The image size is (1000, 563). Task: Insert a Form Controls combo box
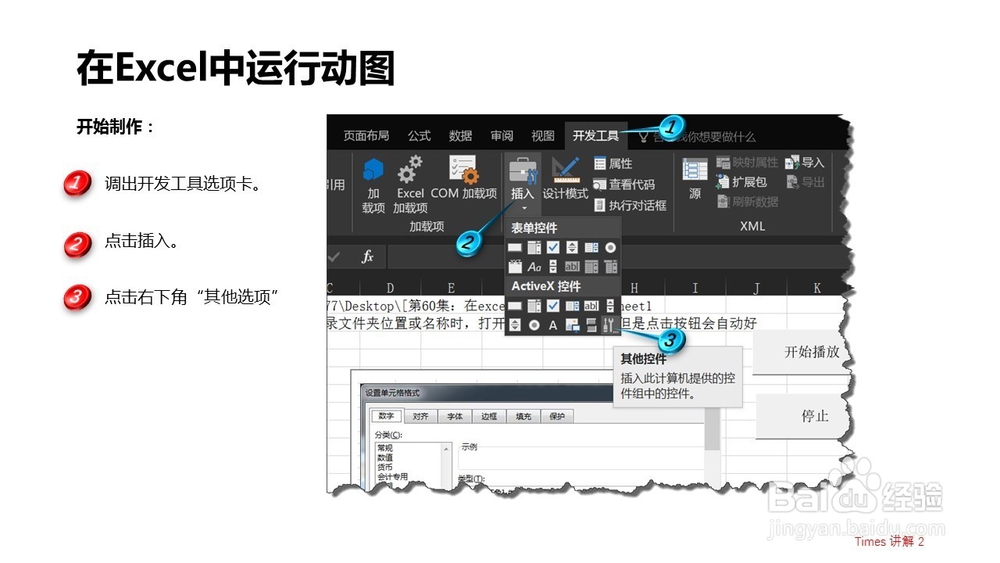(x=534, y=247)
